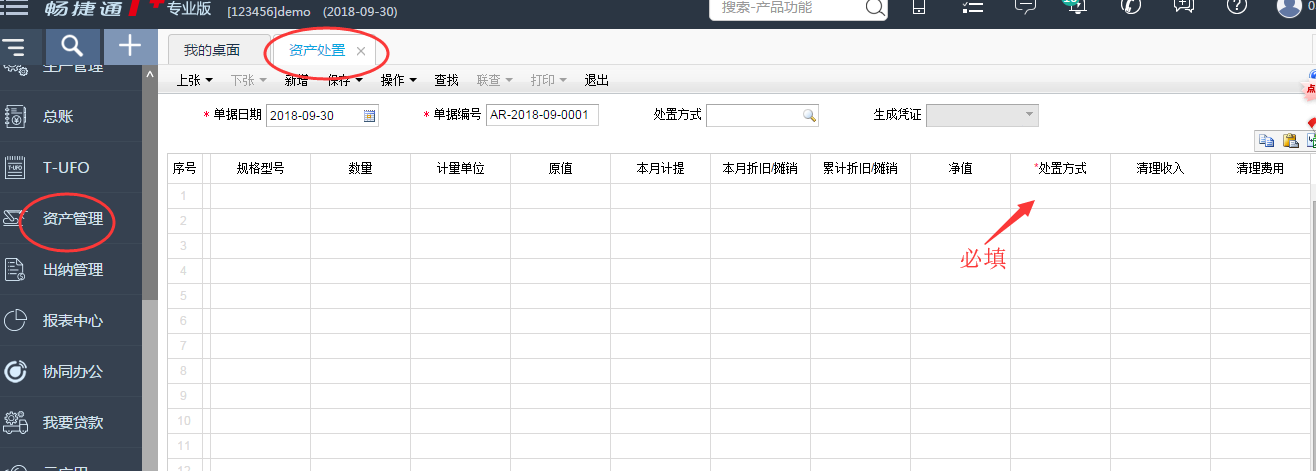Image resolution: width=1316 pixels, height=471 pixels.
Task: Click the 单据编号 input field
Action: (x=541, y=116)
